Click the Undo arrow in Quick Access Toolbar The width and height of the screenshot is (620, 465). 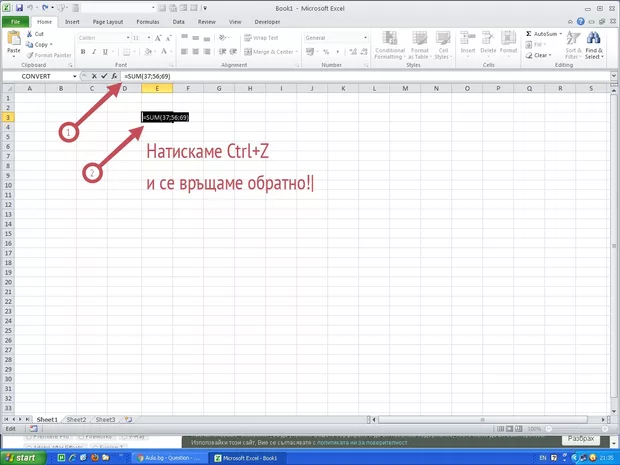[30, 8]
